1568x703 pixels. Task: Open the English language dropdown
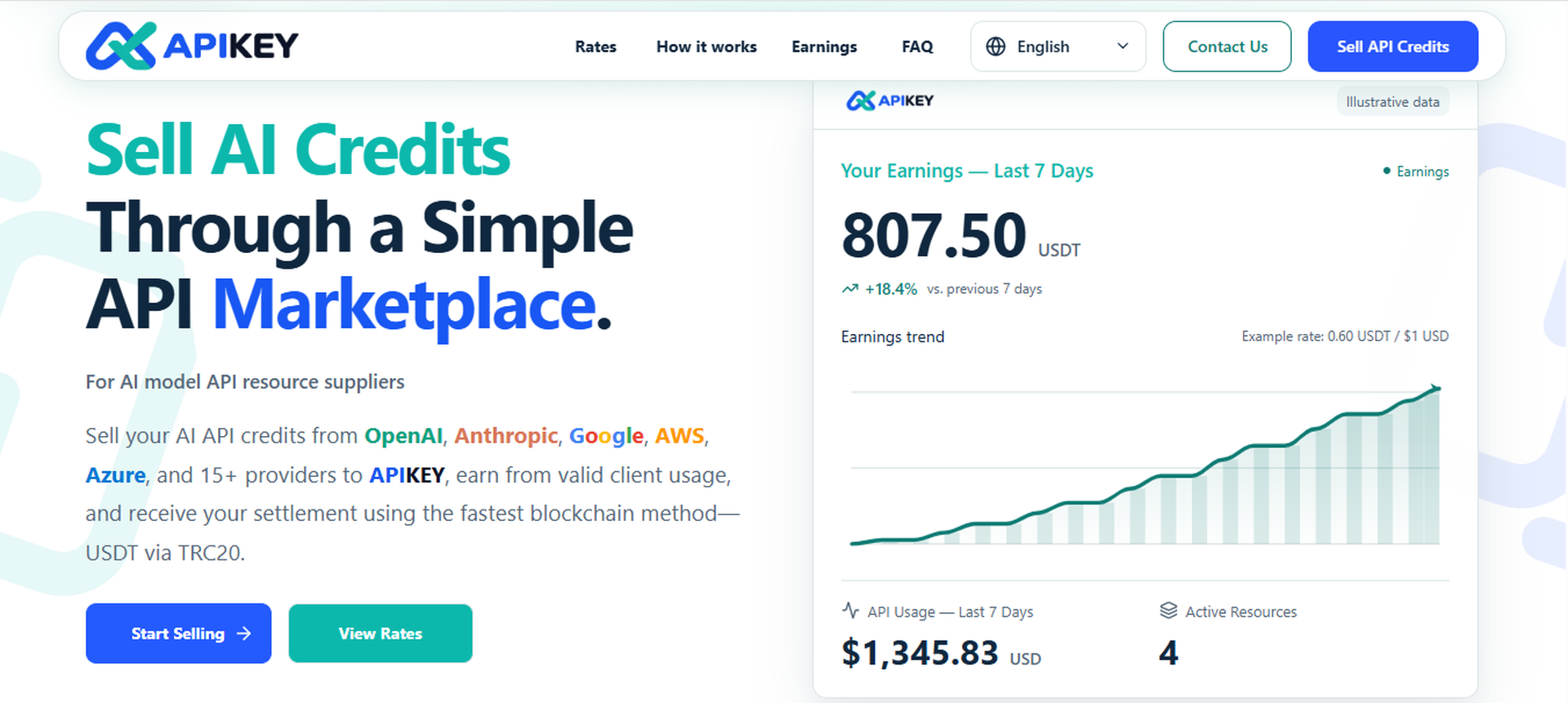pyautogui.click(x=1058, y=47)
